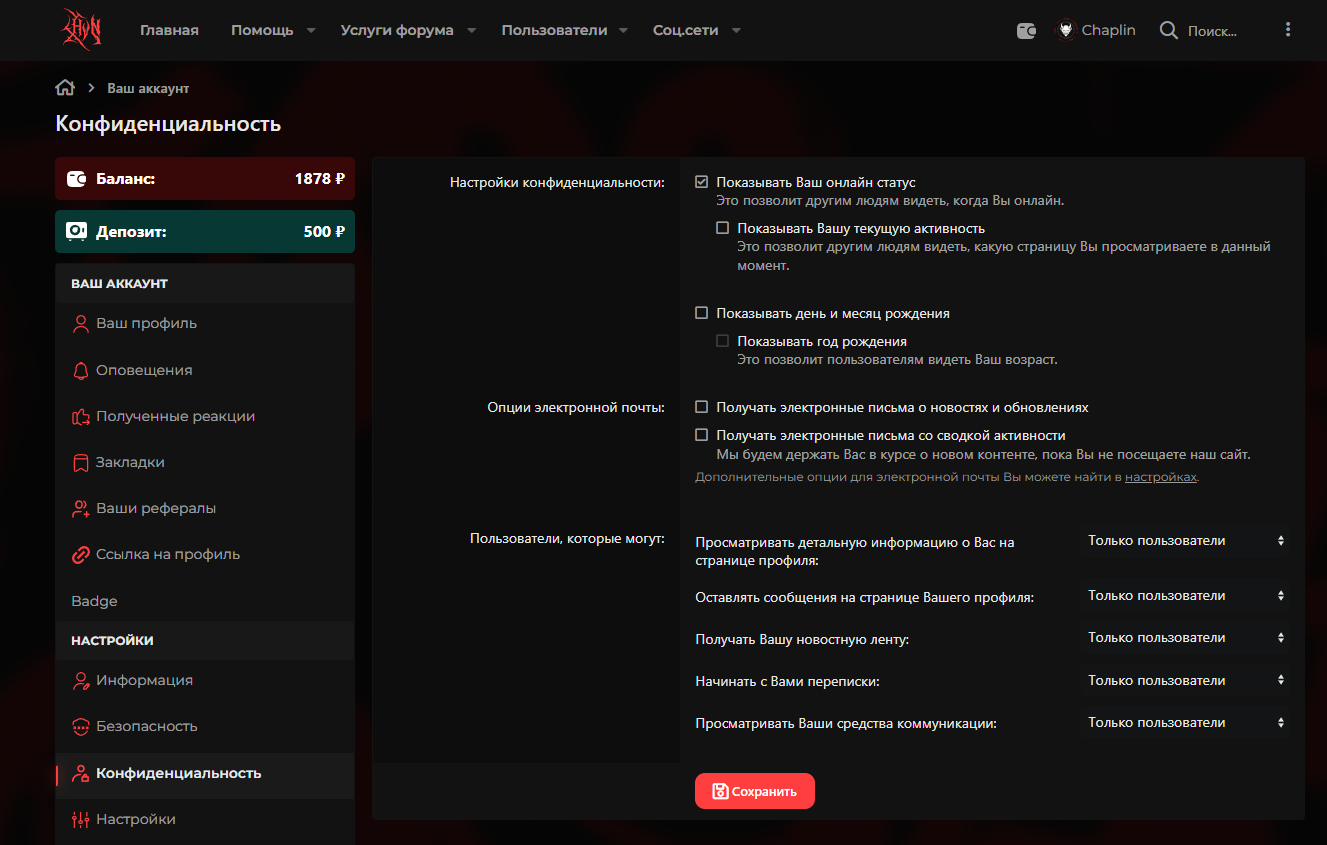Viewport: 1327px width, 845px height.
Task: Click the Ваш профиль person icon
Action: (81, 324)
